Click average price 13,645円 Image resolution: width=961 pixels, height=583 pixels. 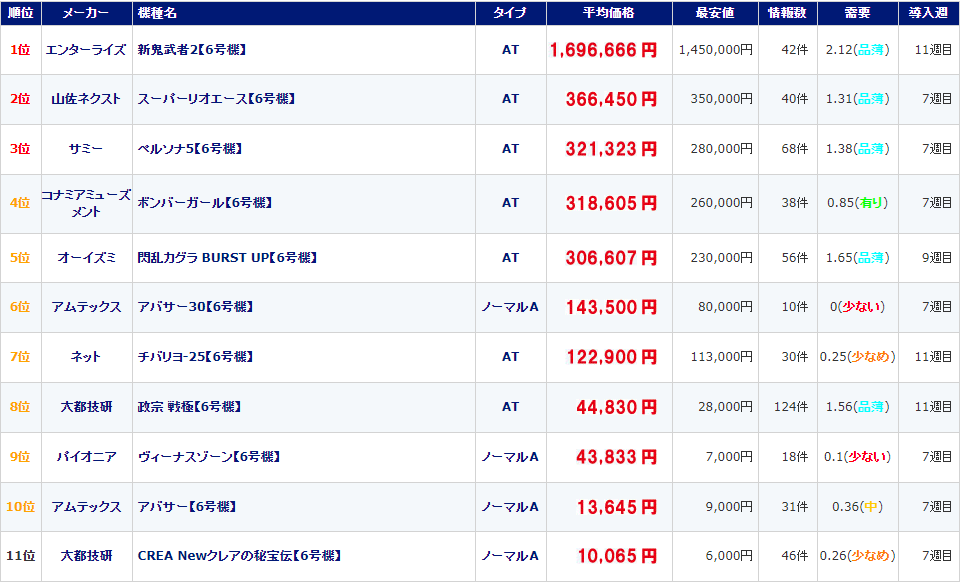[617, 507]
